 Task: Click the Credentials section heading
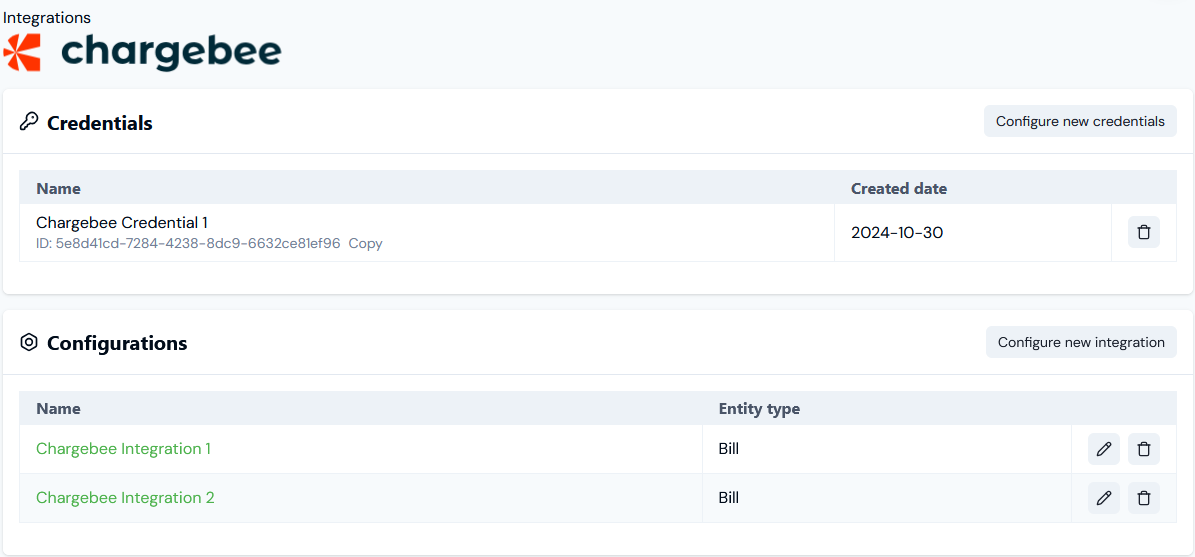[100, 123]
